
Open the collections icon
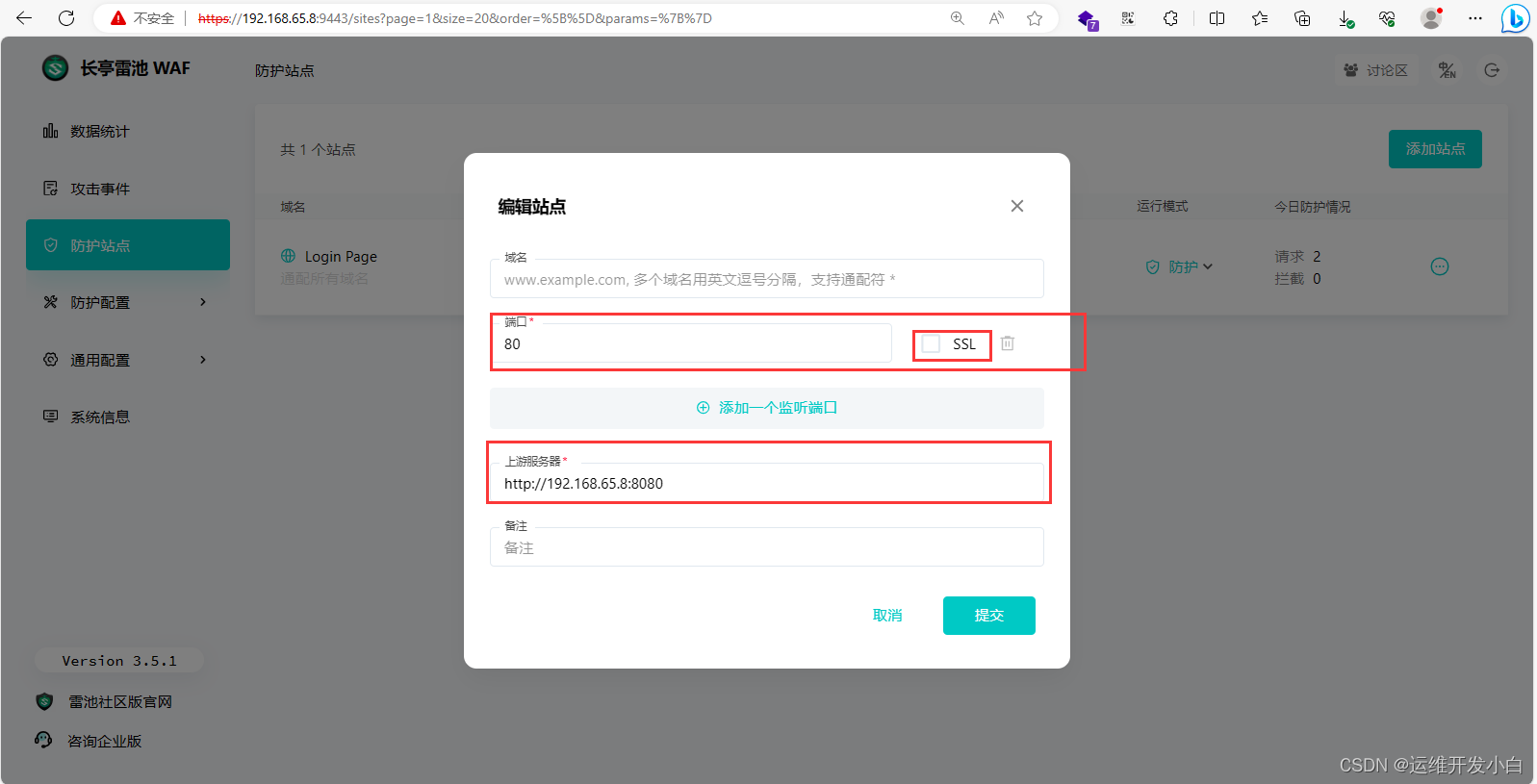(1302, 18)
